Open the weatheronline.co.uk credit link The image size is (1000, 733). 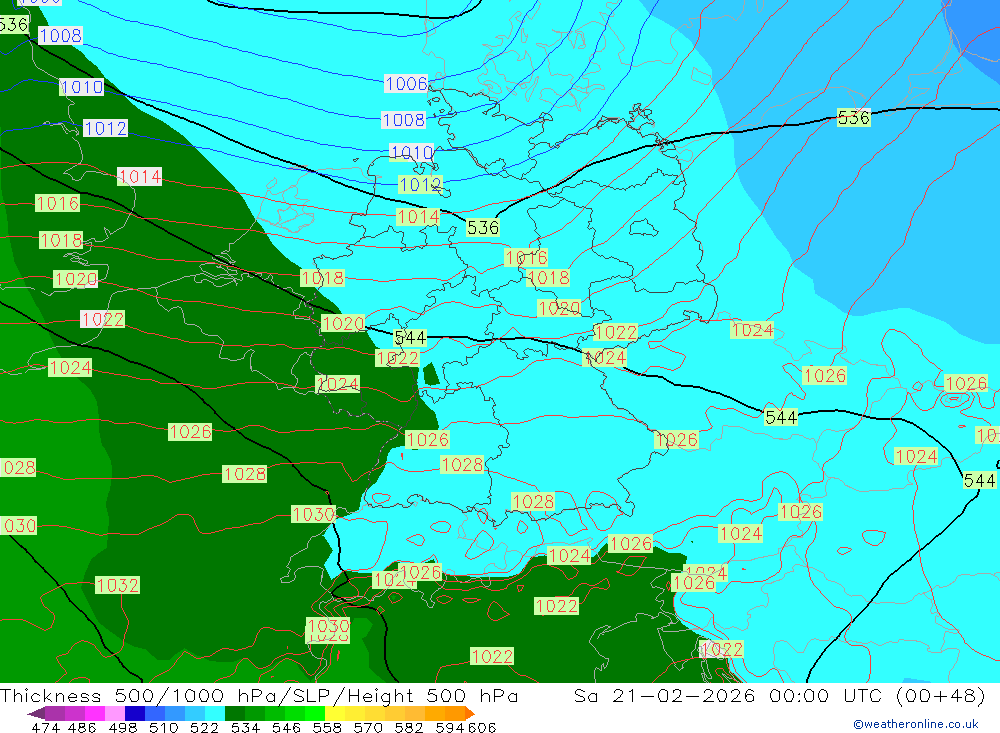(916, 724)
